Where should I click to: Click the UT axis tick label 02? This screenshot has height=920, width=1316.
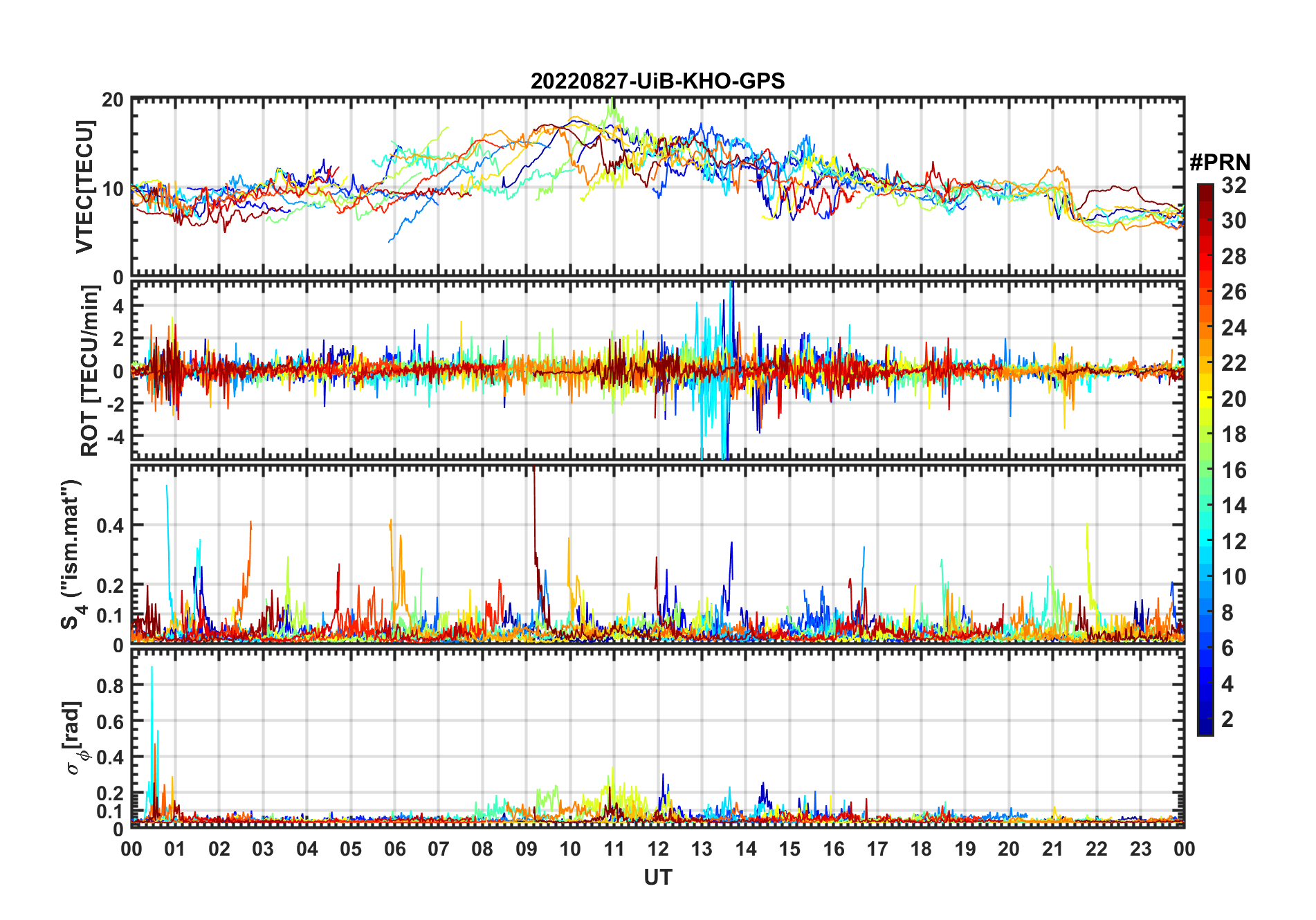click(x=219, y=849)
